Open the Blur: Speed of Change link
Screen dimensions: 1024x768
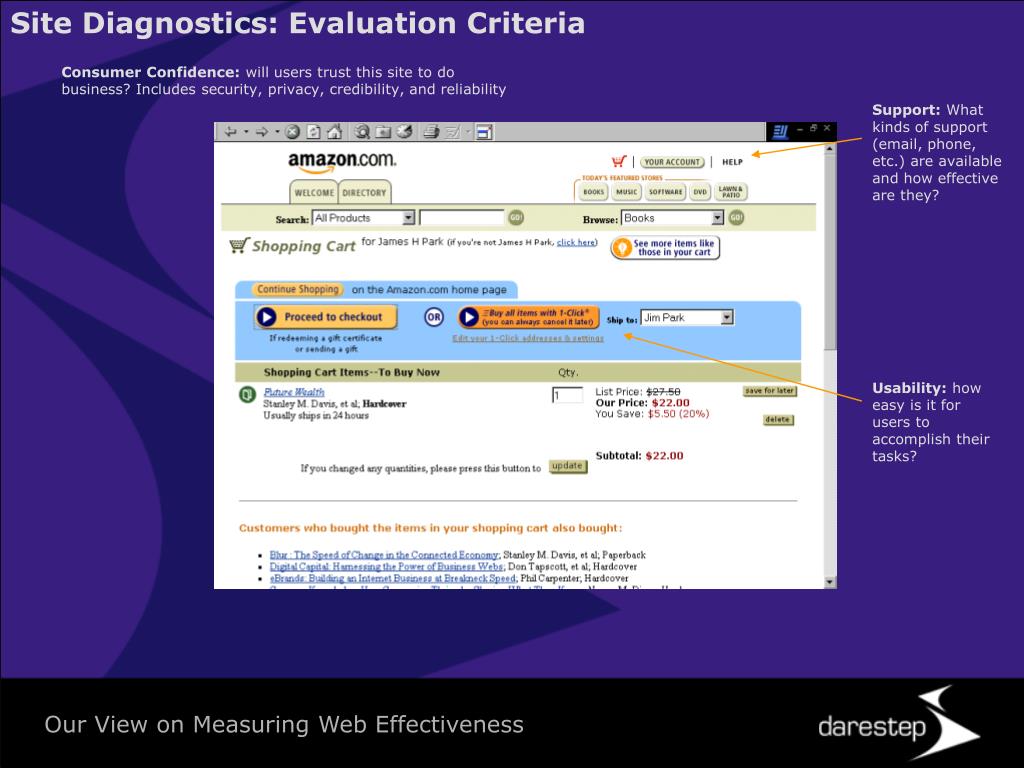(x=385, y=555)
